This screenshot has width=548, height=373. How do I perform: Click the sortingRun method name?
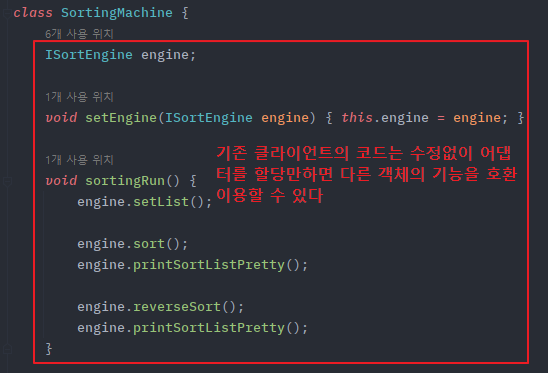click(x=125, y=181)
